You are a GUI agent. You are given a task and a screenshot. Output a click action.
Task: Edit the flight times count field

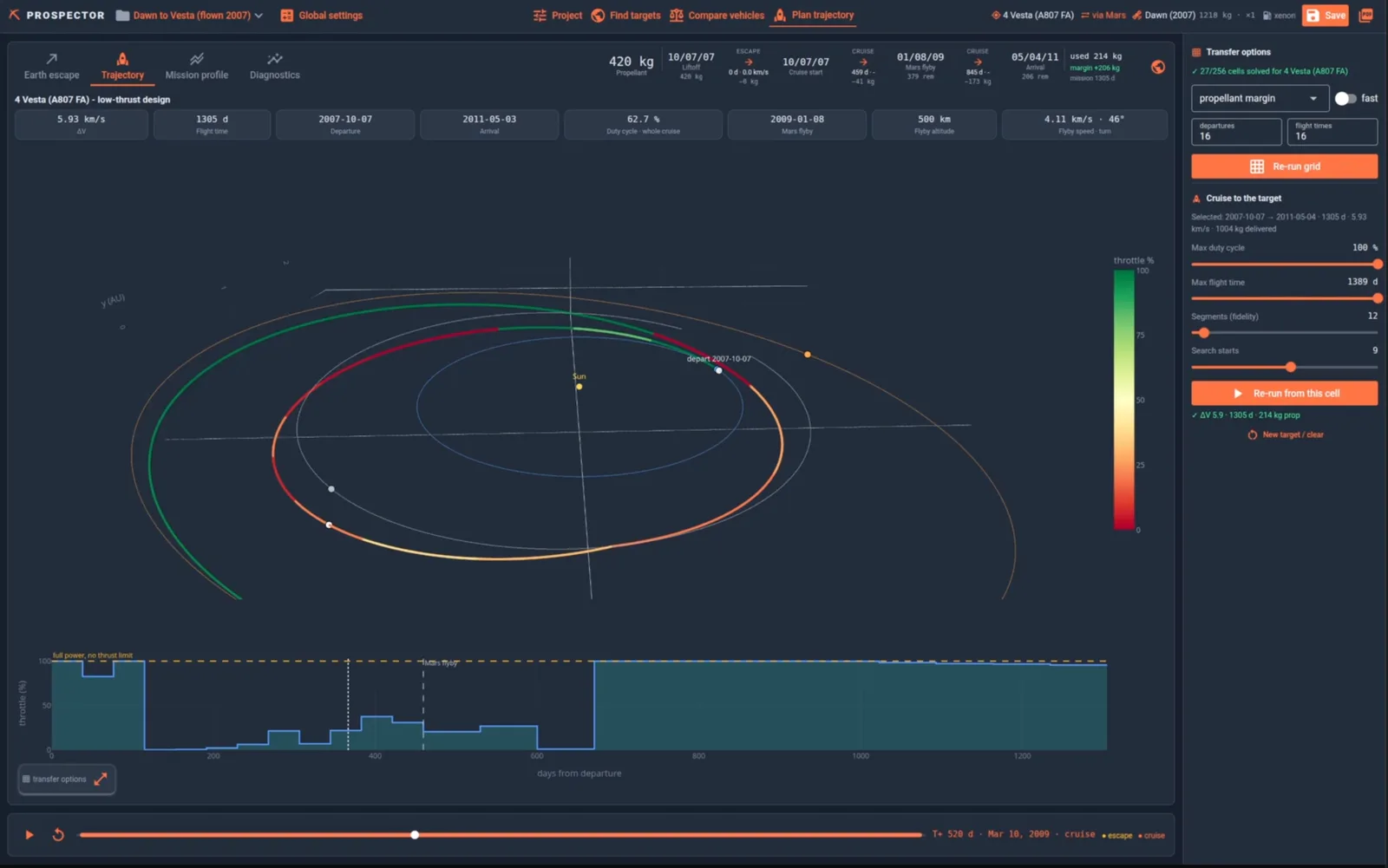pyautogui.click(x=1332, y=132)
